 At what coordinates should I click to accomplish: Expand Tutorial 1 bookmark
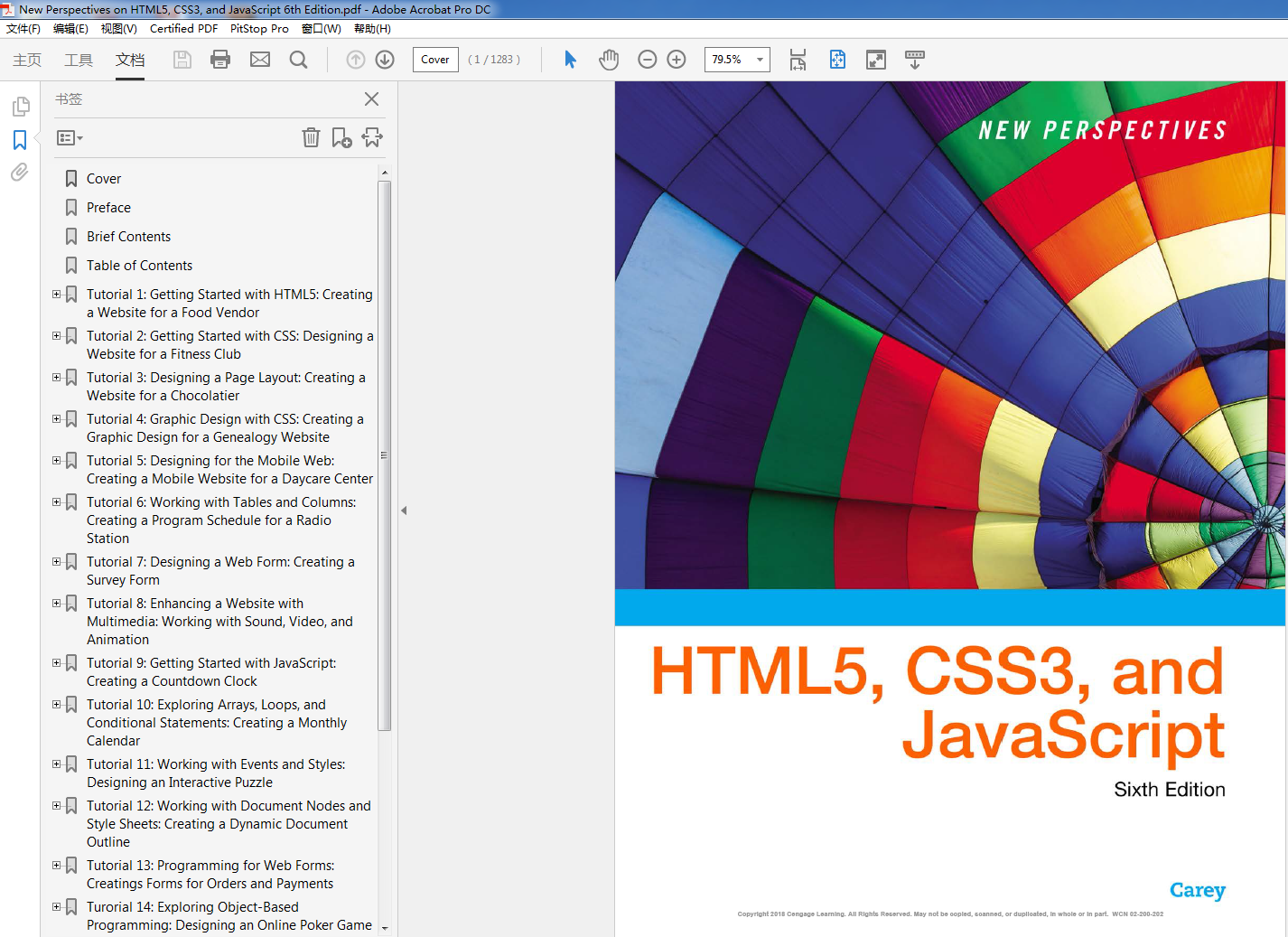tap(57, 295)
